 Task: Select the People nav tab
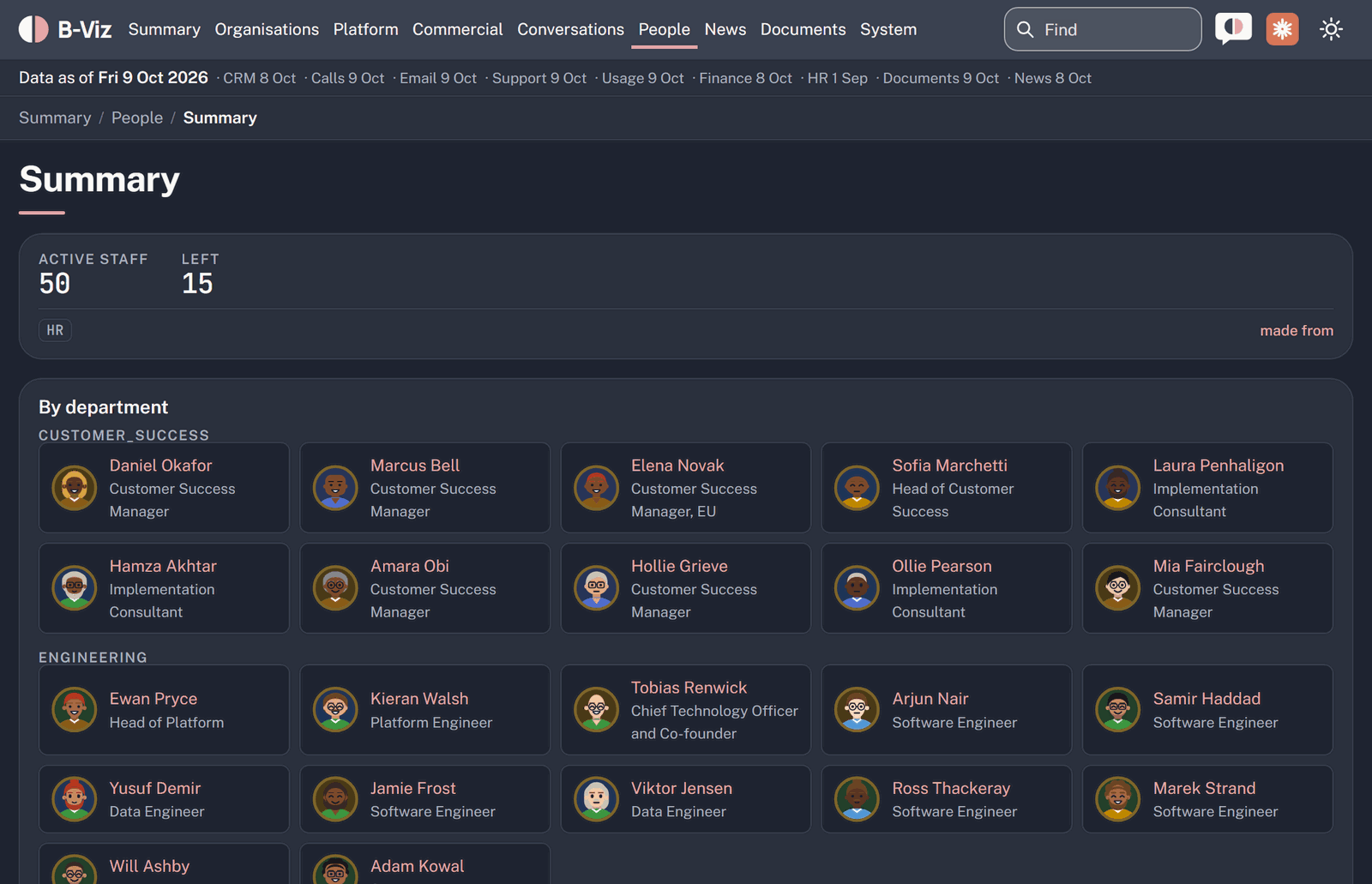pyautogui.click(x=665, y=29)
